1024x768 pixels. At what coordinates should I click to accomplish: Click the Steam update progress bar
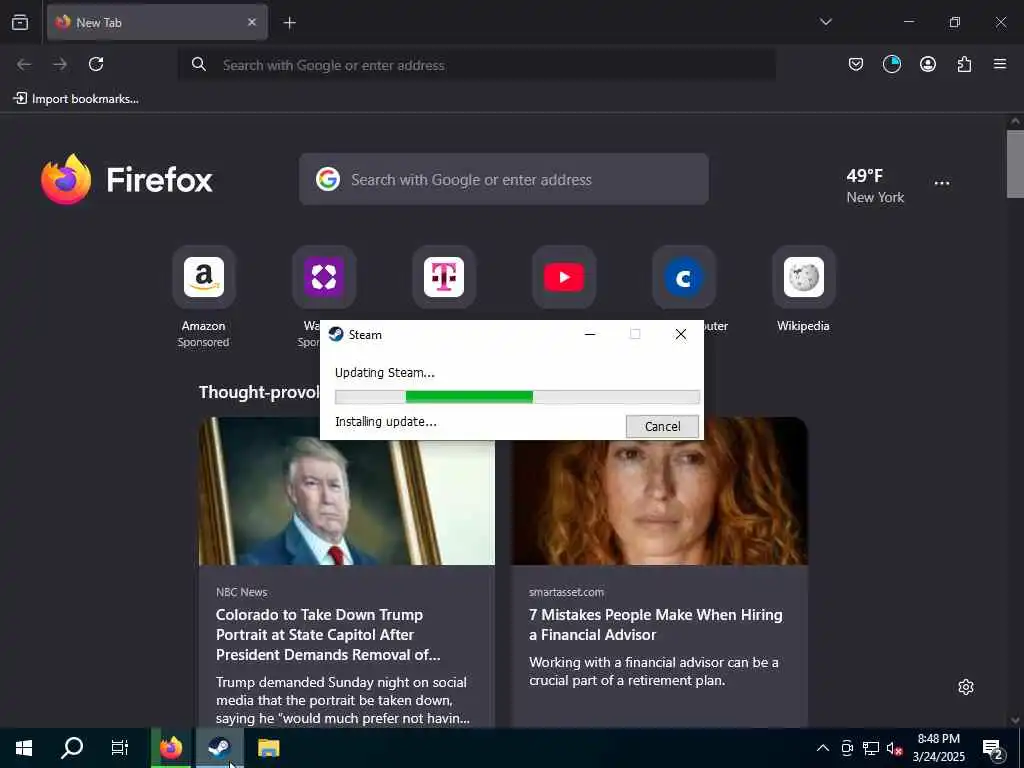tap(517, 396)
